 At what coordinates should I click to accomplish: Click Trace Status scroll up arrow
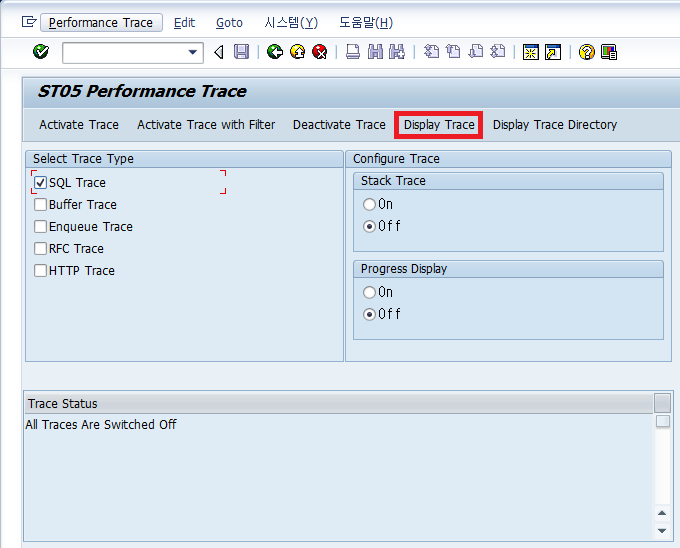pyautogui.click(x=662, y=513)
